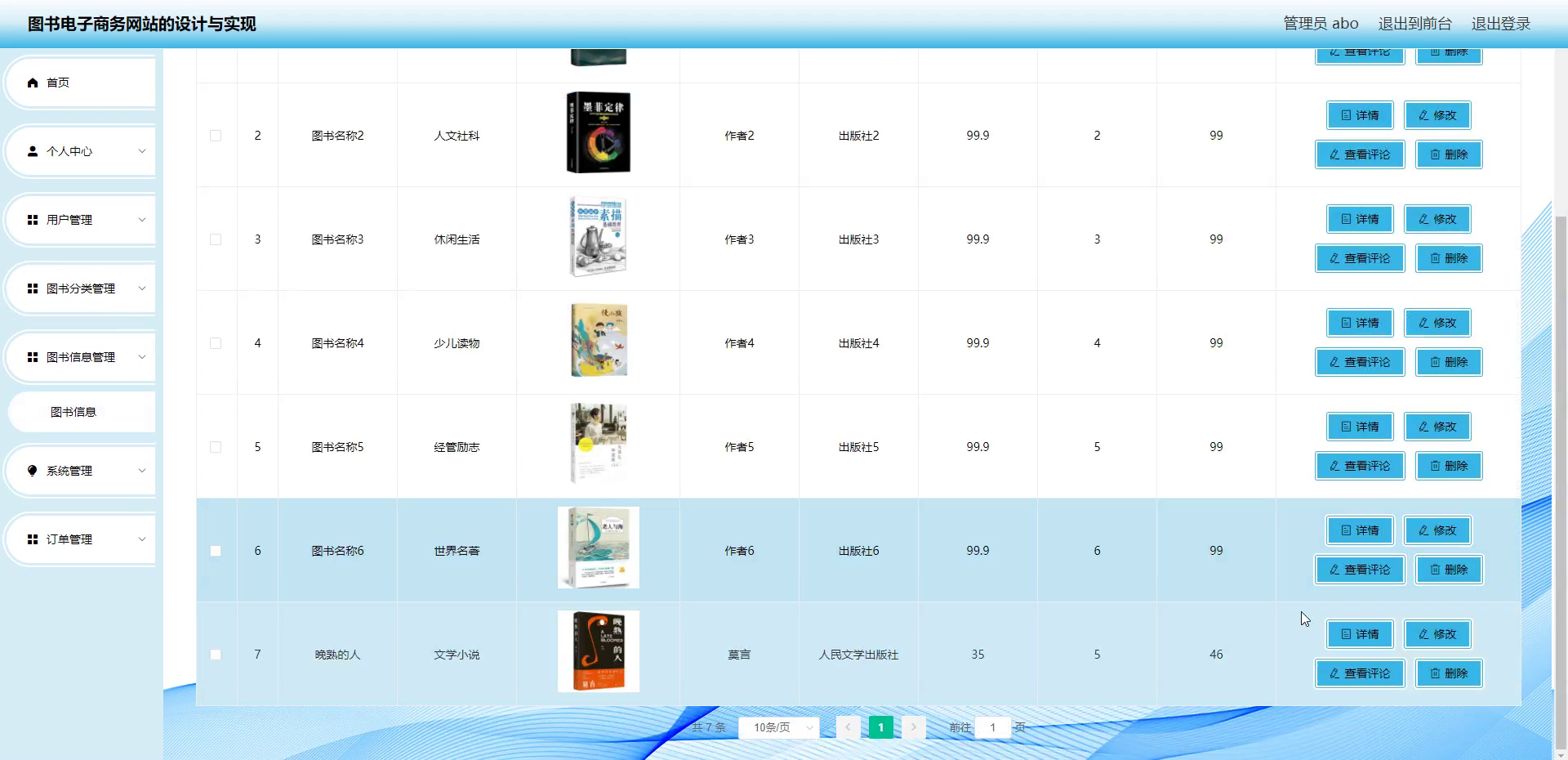
Task: Open 详情 for 图书名称5
Action: [1359, 427]
